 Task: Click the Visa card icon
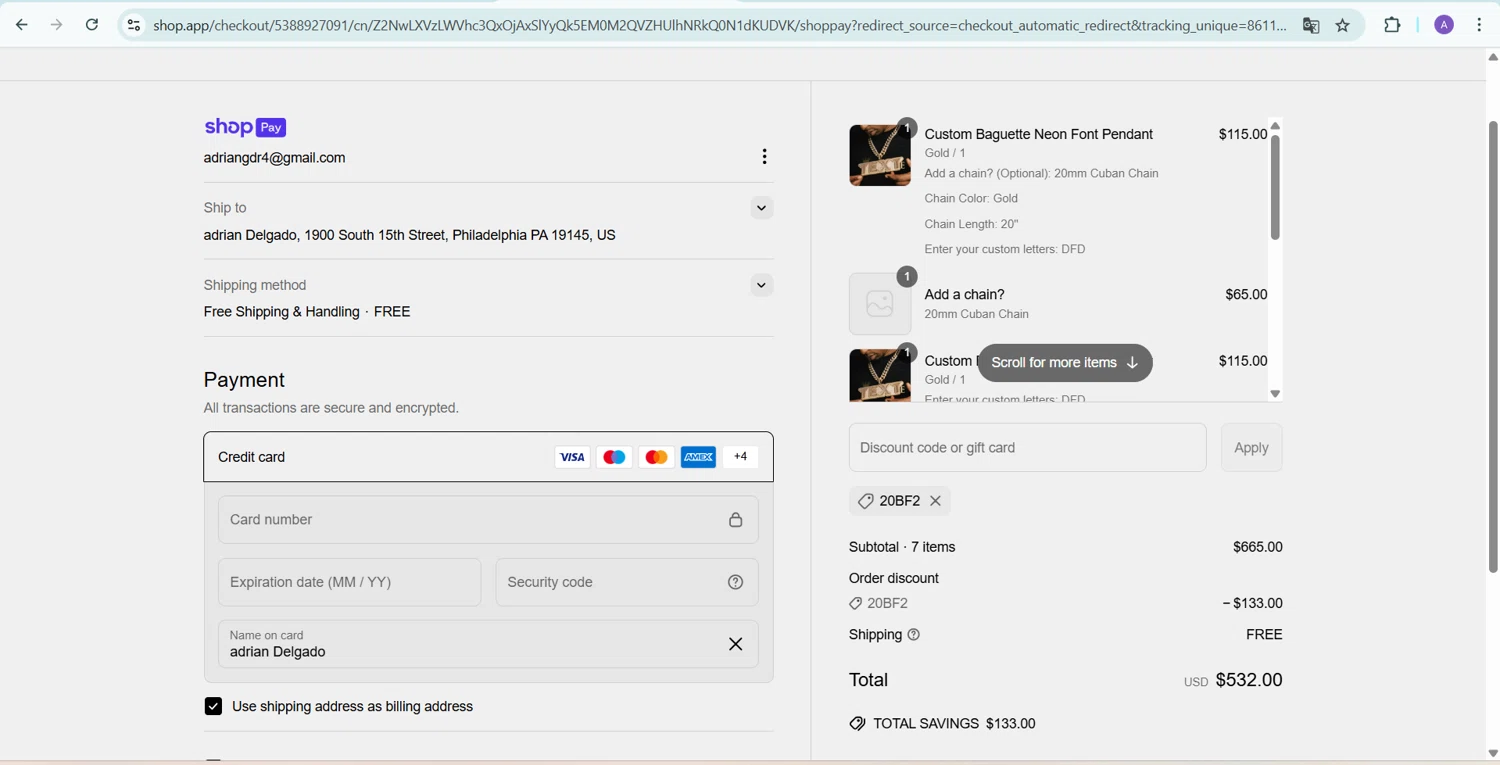[x=572, y=457]
